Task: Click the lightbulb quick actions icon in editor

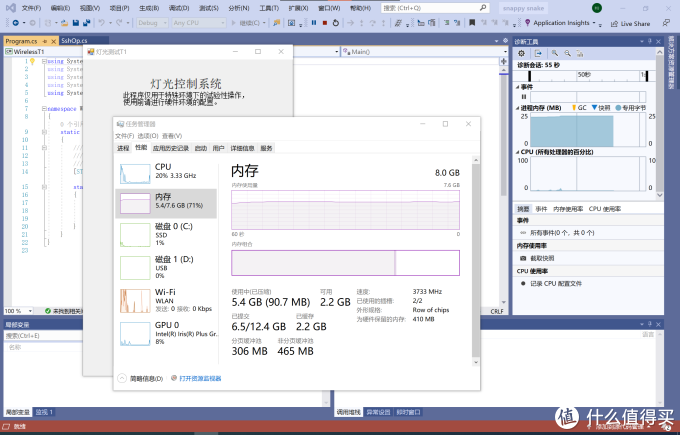Action: click(32, 61)
